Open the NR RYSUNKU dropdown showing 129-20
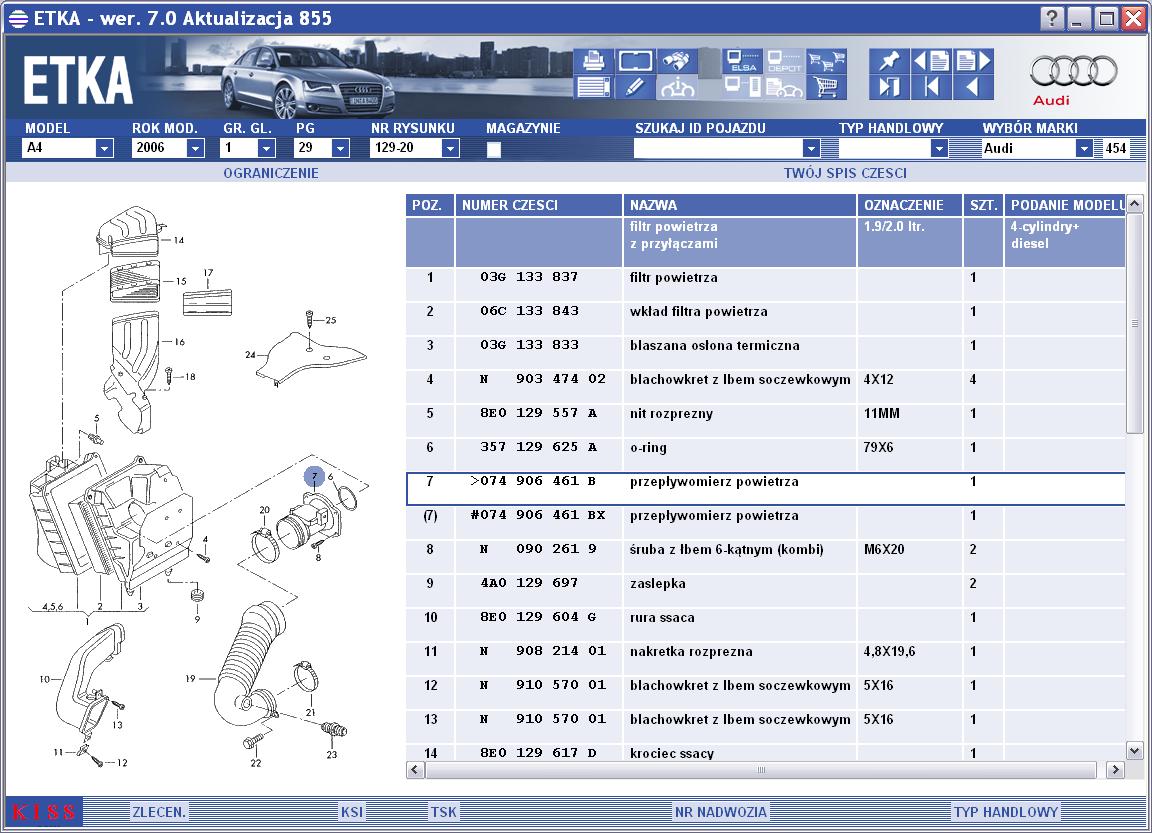Screen dimensions: 1152x833 click(x=450, y=148)
